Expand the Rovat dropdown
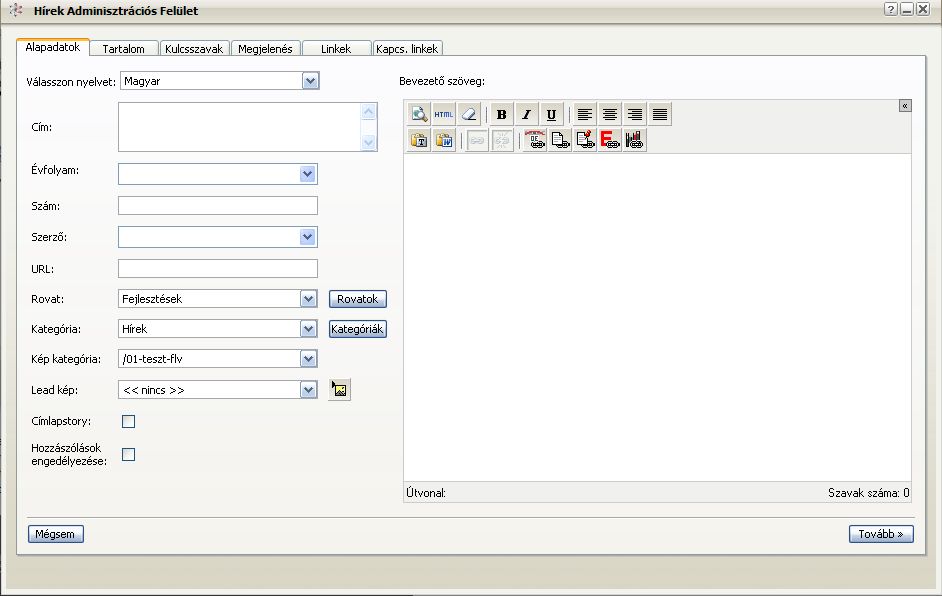The height and width of the screenshot is (596, 942). pyautogui.click(x=308, y=299)
